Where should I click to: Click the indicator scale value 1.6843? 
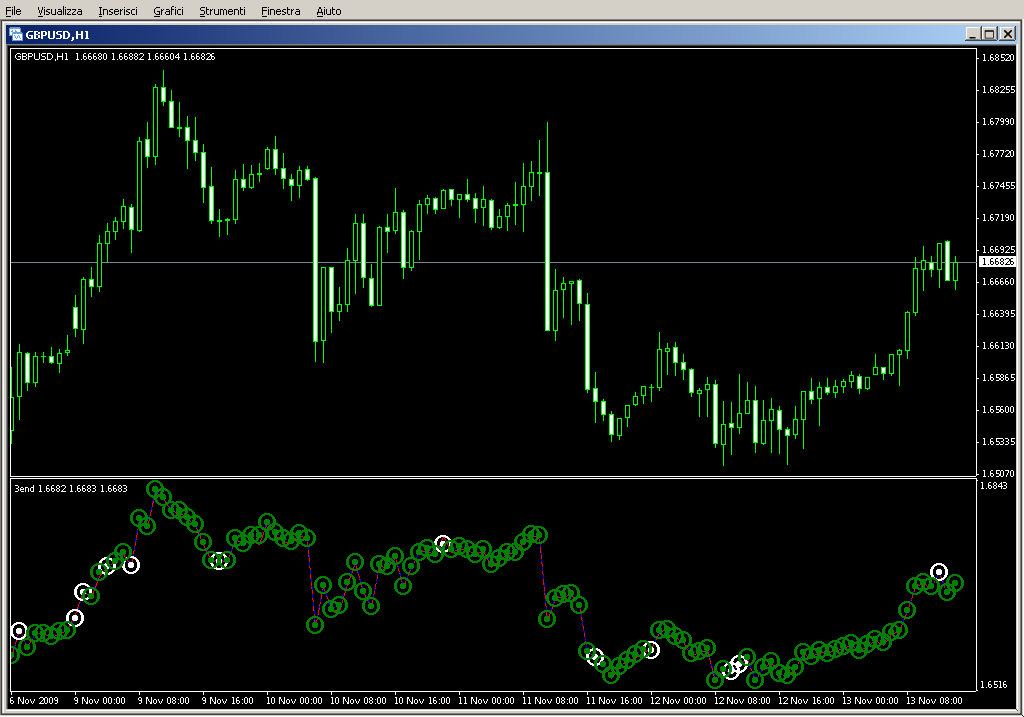(x=995, y=485)
